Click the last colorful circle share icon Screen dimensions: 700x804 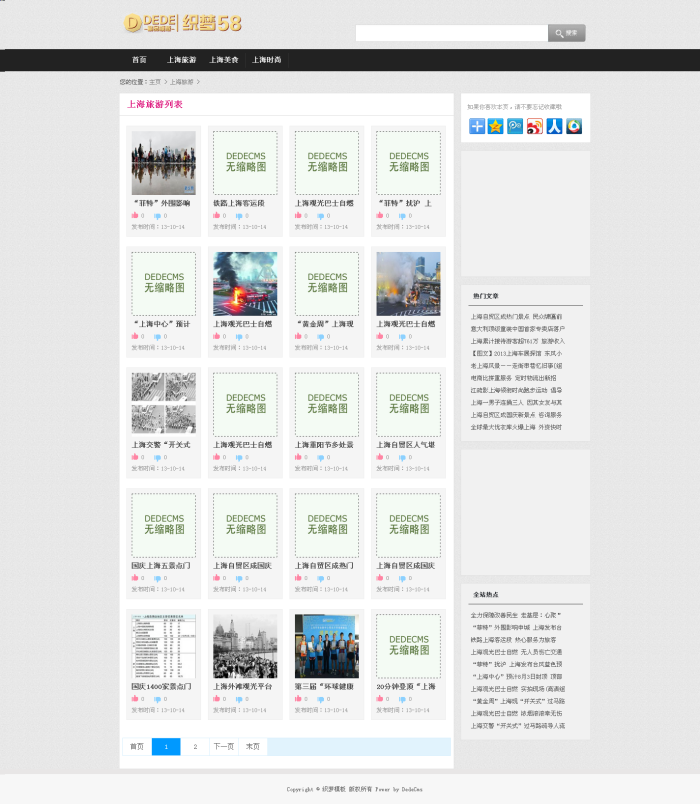[573, 126]
